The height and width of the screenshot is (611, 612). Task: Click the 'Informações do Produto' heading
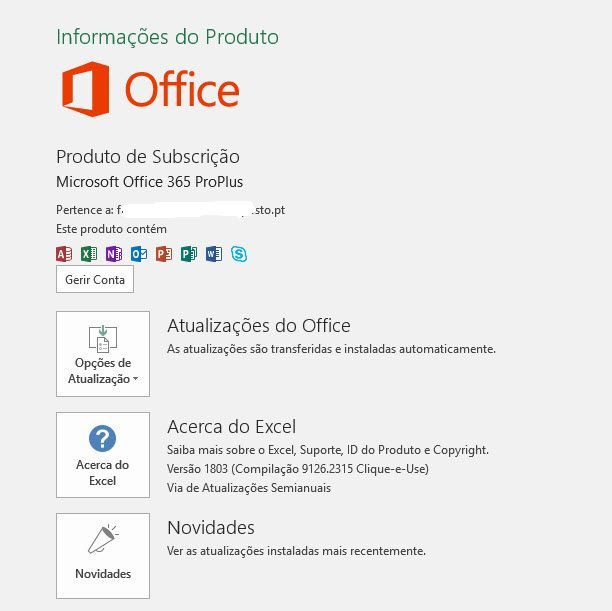pyautogui.click(x=167, y=37)
